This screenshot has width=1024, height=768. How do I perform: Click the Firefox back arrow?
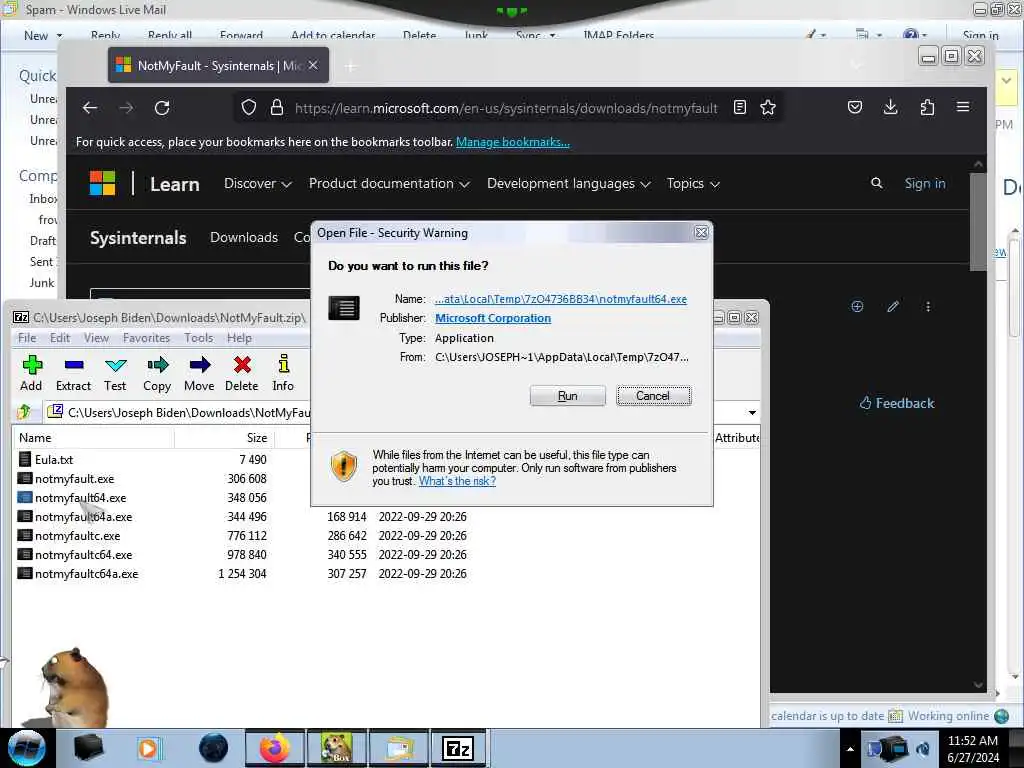[x=90, y=108]
